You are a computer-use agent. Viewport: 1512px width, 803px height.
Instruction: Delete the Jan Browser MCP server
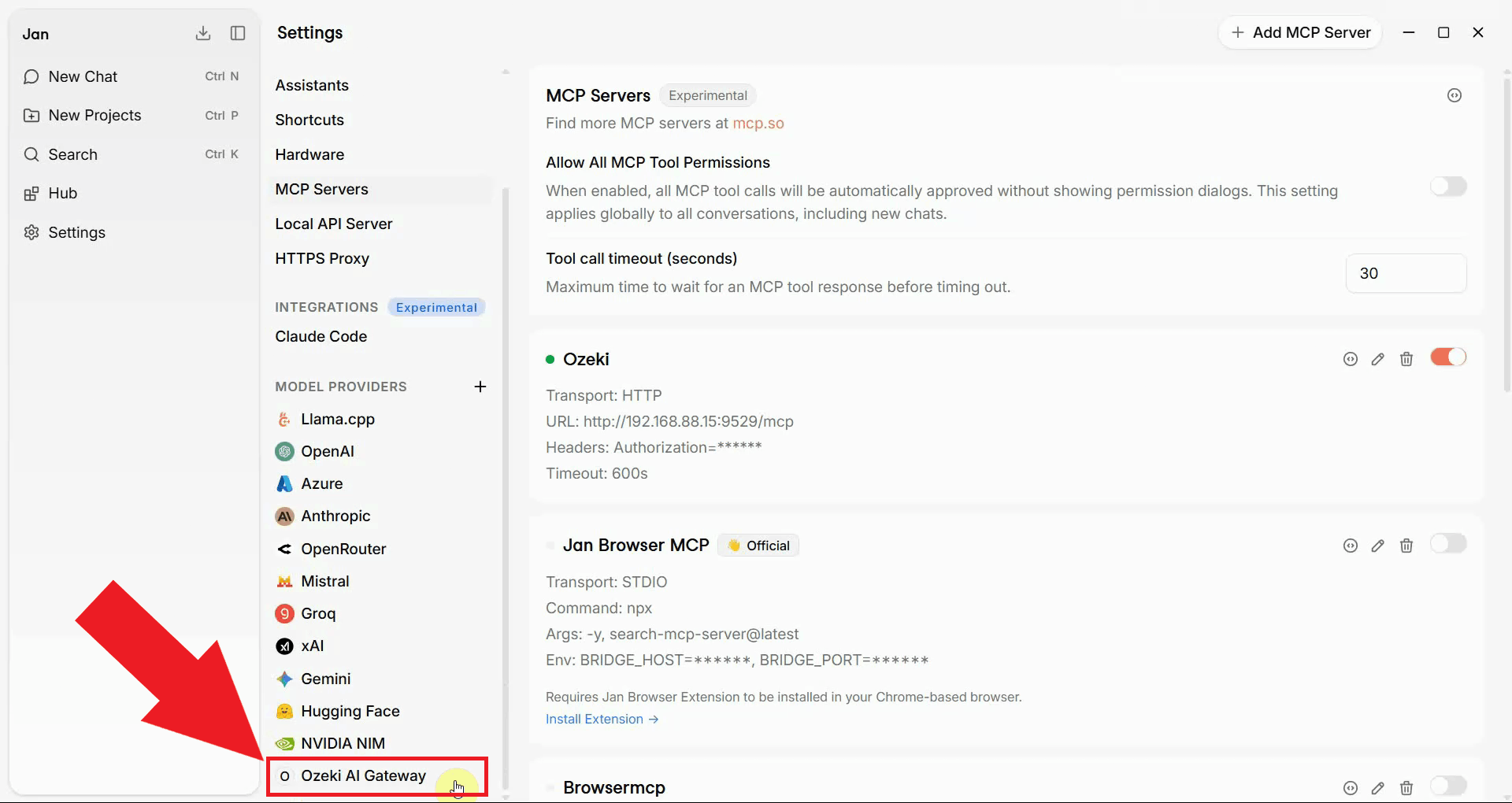coord(1406,546)
